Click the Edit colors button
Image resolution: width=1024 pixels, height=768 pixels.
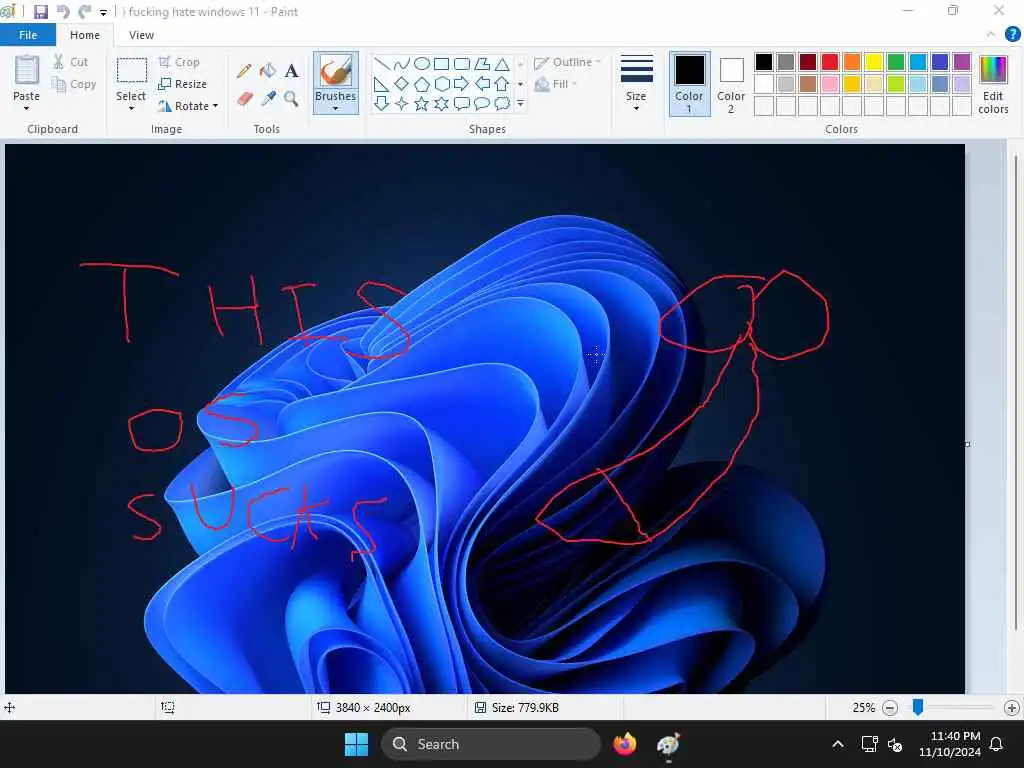993,85
